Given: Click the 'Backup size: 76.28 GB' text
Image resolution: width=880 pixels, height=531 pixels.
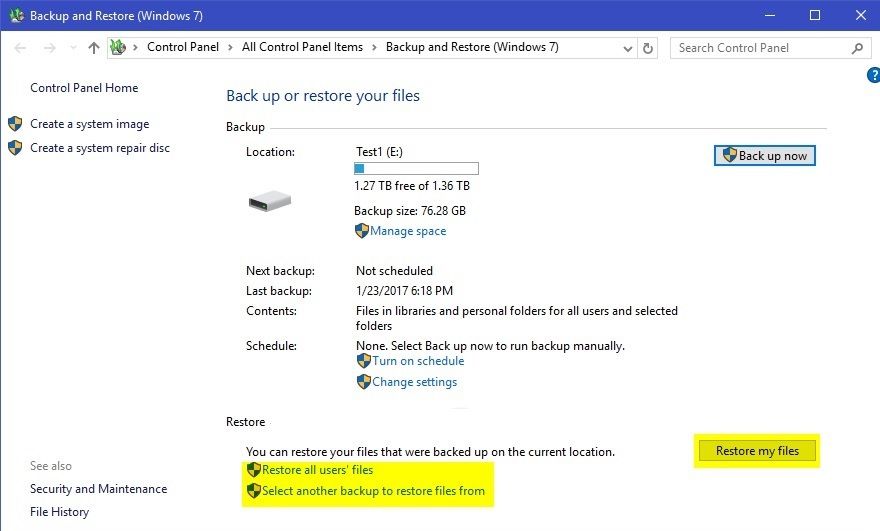Looking at the screenshot, I should coord(410,211).
